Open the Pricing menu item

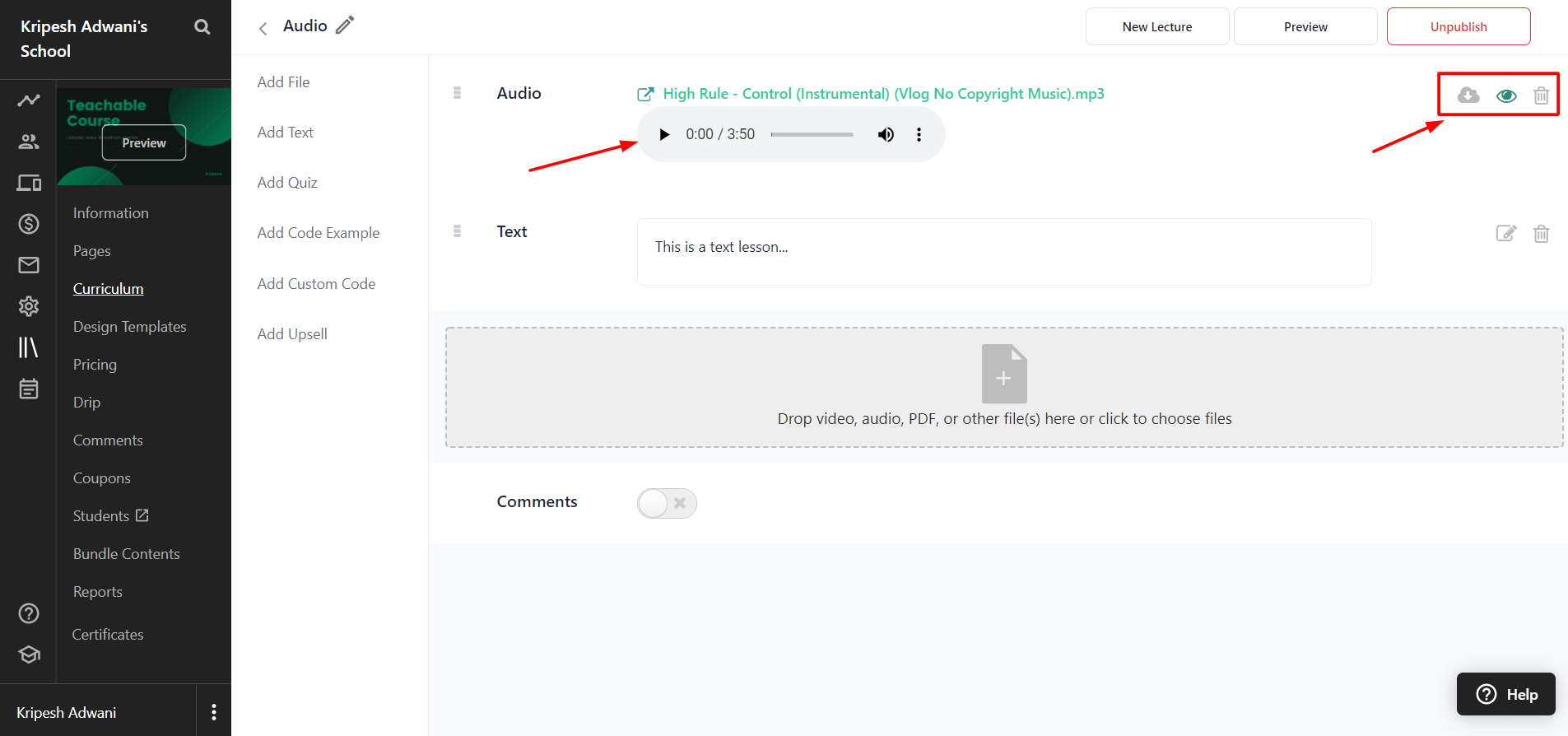(x=95, y=365)
